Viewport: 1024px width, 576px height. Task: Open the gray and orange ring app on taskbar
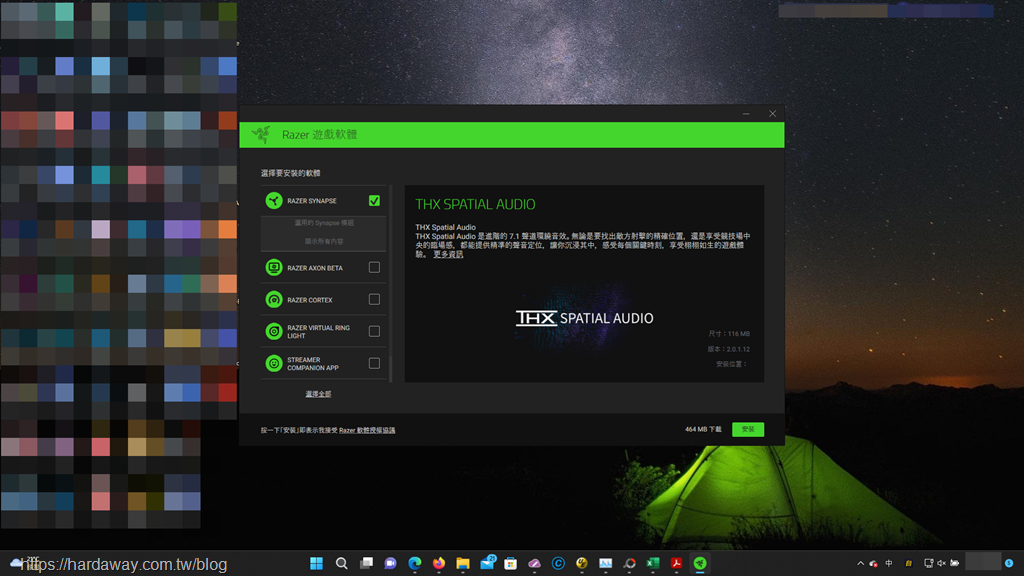pos(630,563)
